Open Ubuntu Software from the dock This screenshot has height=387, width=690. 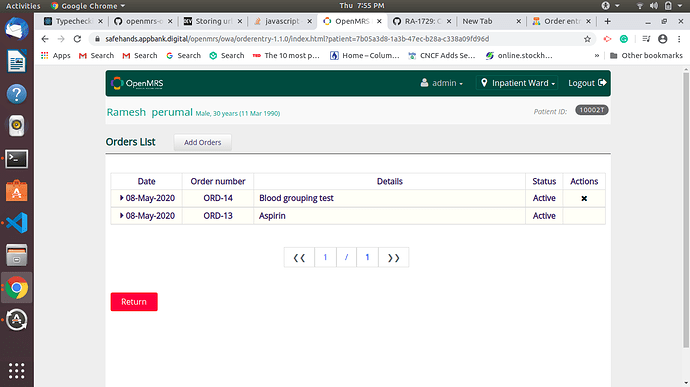[x=17, y=191]
